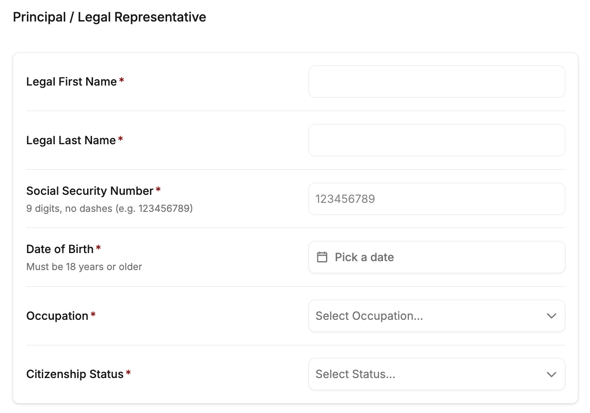Click the '9 digits, no dashes' hint text
Viewport: 590px width, 413px height.
point(109,208)
